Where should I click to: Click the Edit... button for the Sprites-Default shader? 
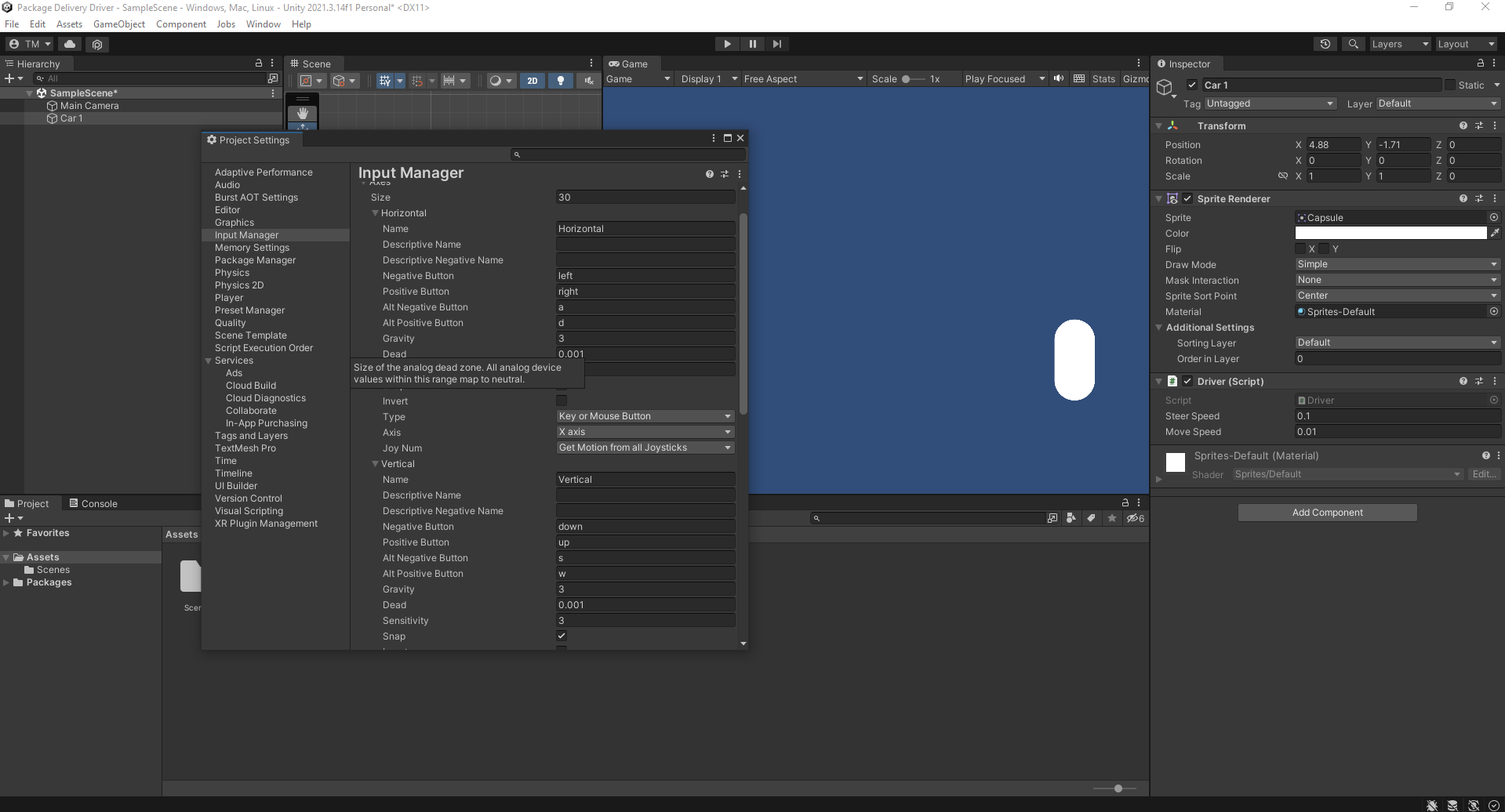point(1484,474)
